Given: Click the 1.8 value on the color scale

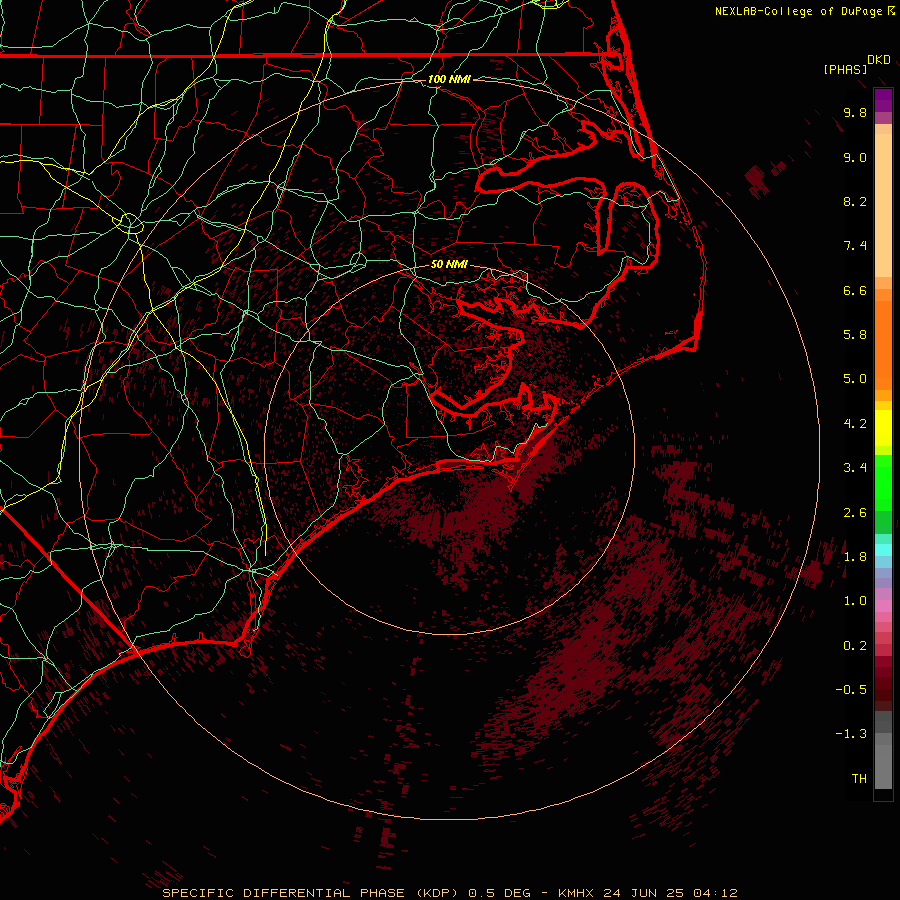Looking at the screenshot, I should 855,557.
